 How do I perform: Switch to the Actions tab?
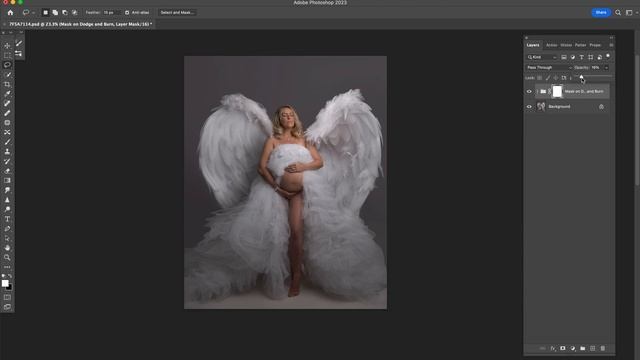(551, 45)
